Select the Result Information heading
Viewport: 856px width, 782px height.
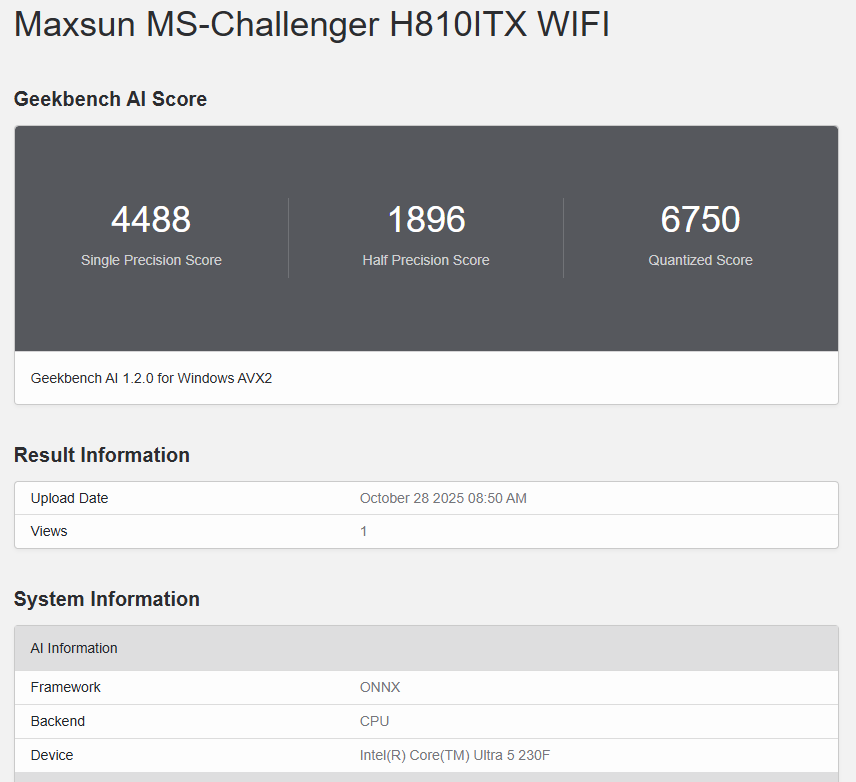click(102, 455)
